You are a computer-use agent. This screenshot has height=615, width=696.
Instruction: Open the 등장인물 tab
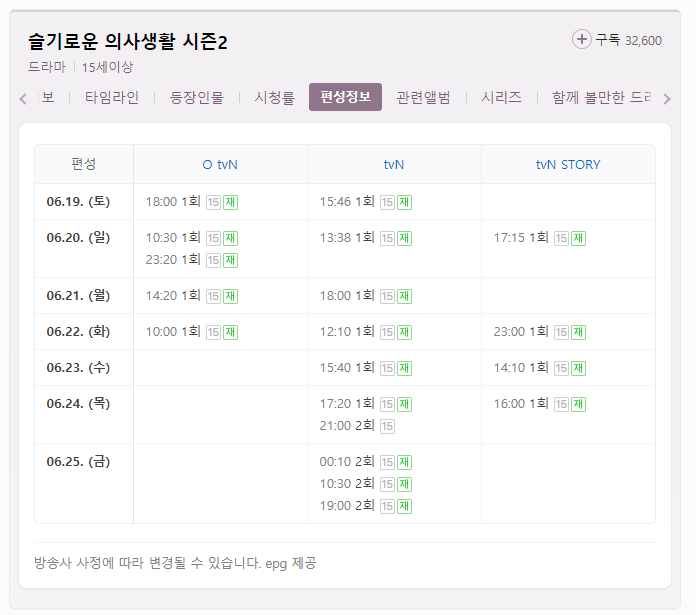tap(197, 97)
